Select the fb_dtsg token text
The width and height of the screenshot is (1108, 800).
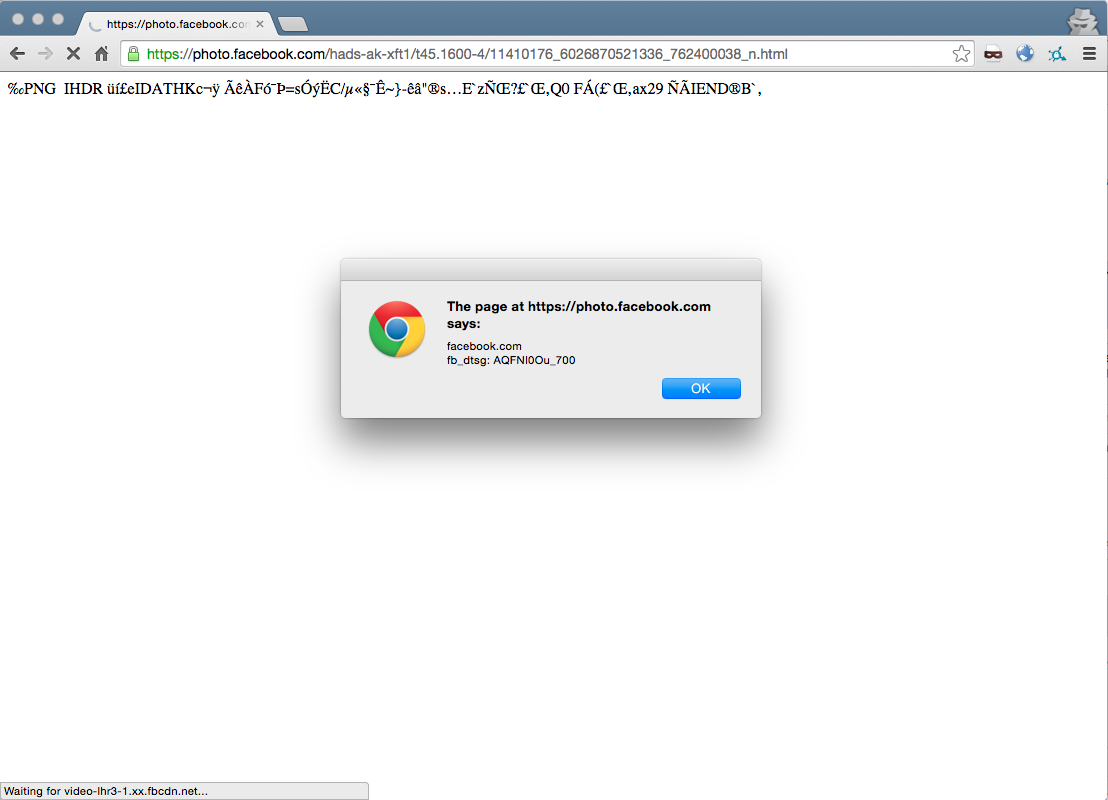(511, 360)
